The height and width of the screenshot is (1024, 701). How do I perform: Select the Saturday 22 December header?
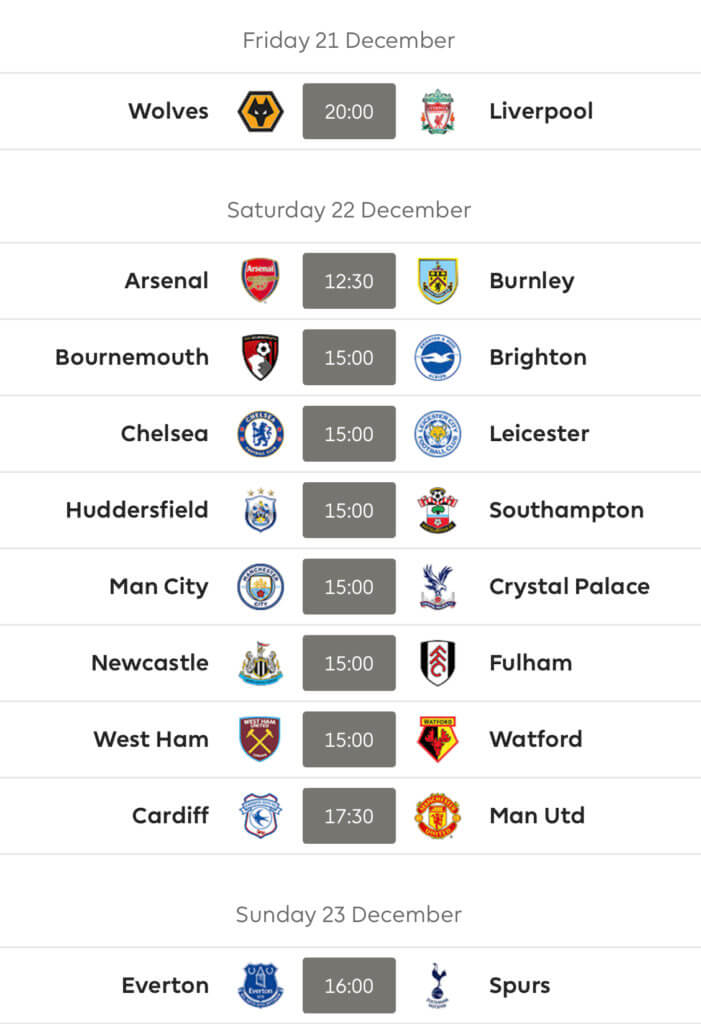349,210
